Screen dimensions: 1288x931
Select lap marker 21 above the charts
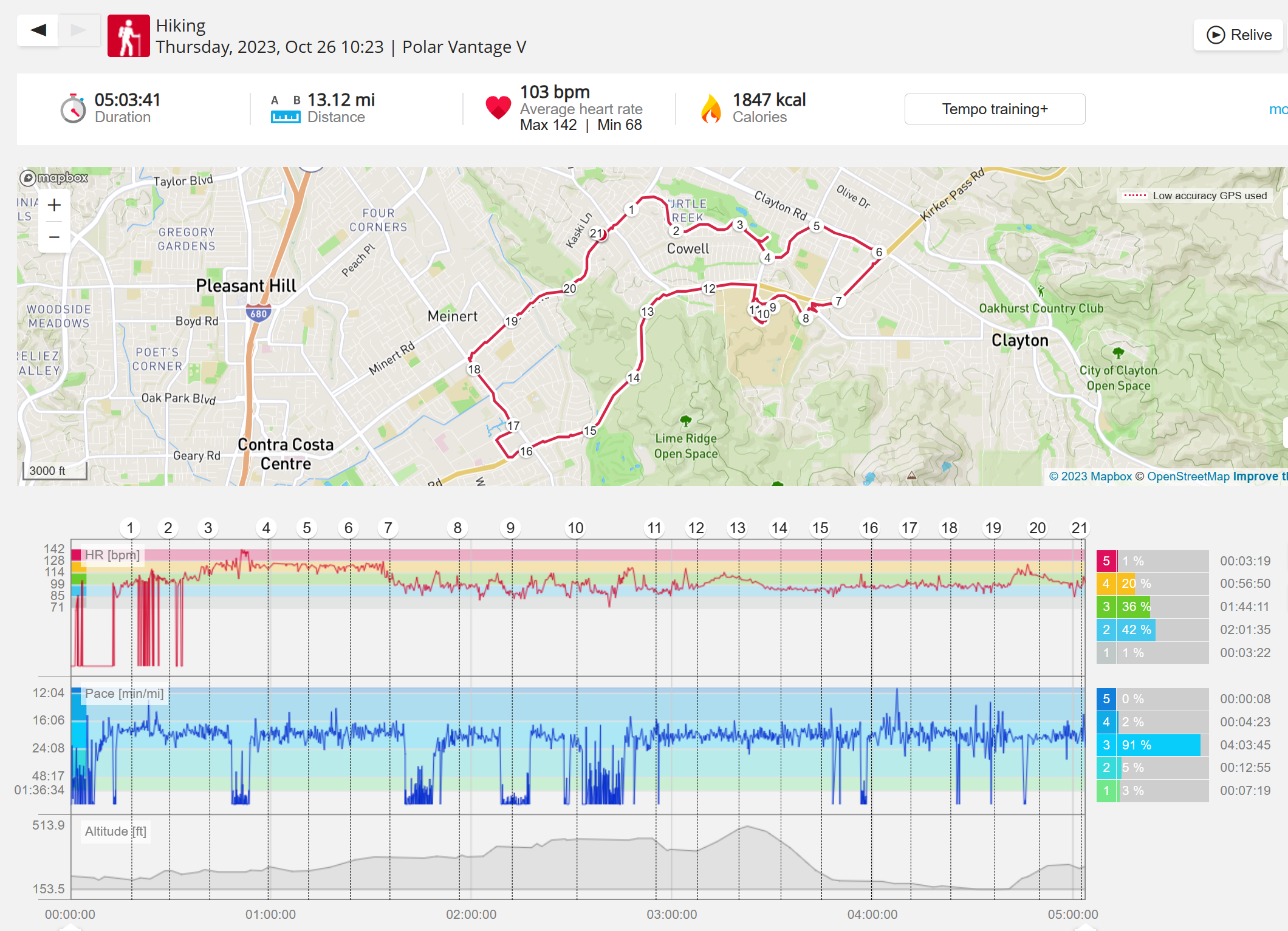[x=1079, y=528]
